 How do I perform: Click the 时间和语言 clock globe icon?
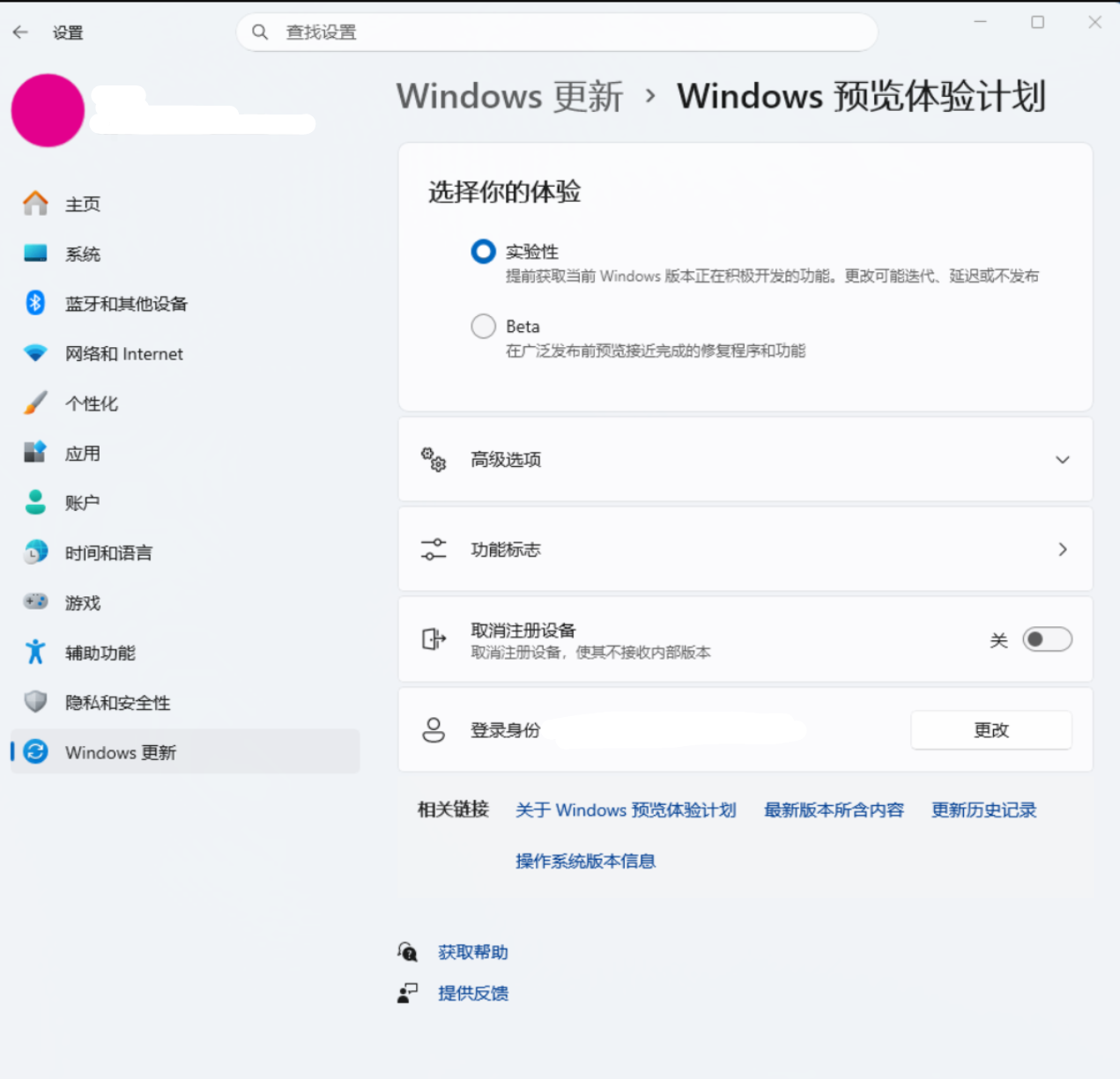(x=35, y=552)
